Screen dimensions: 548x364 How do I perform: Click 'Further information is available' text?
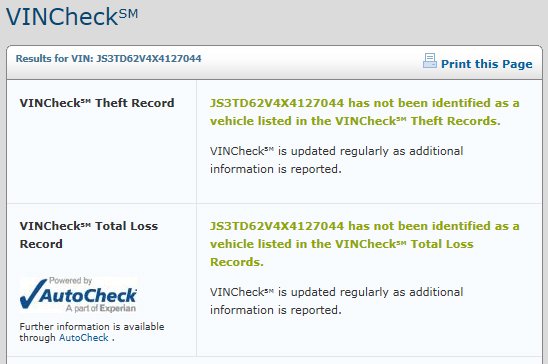pos(92,327)
